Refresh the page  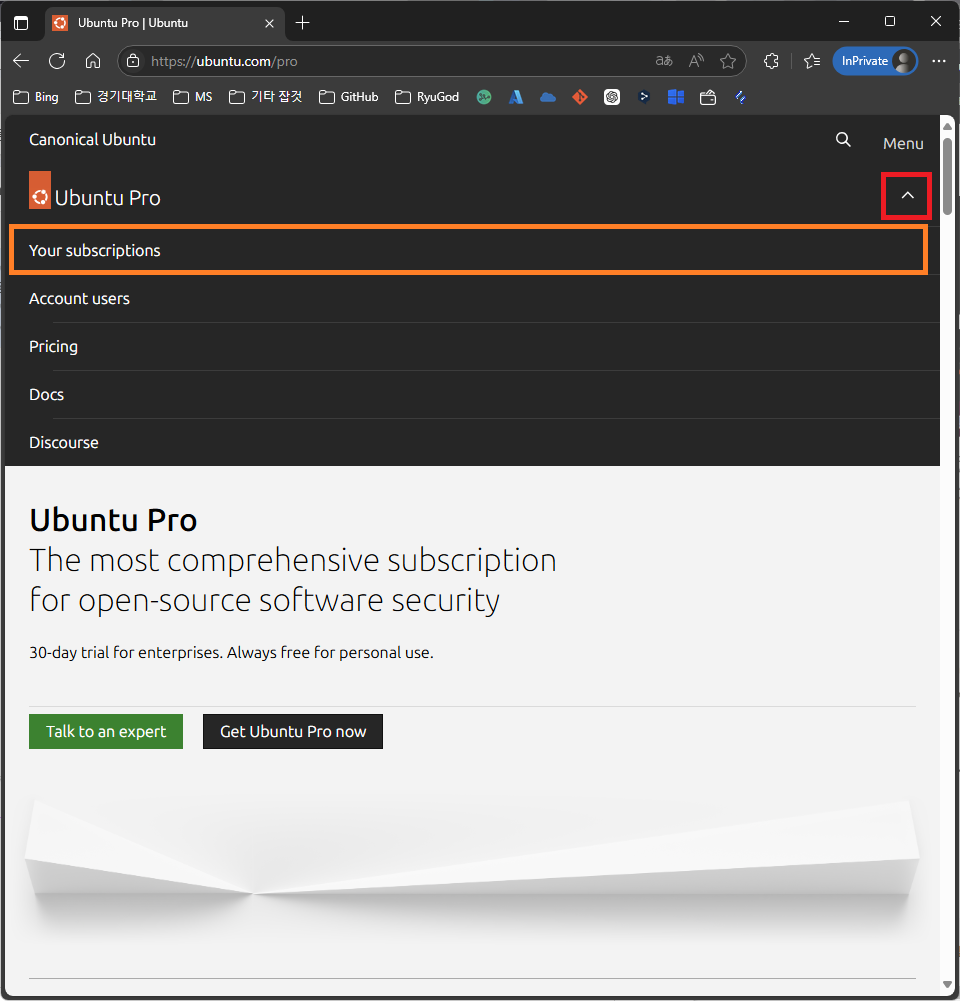click(x=57, y=61)
